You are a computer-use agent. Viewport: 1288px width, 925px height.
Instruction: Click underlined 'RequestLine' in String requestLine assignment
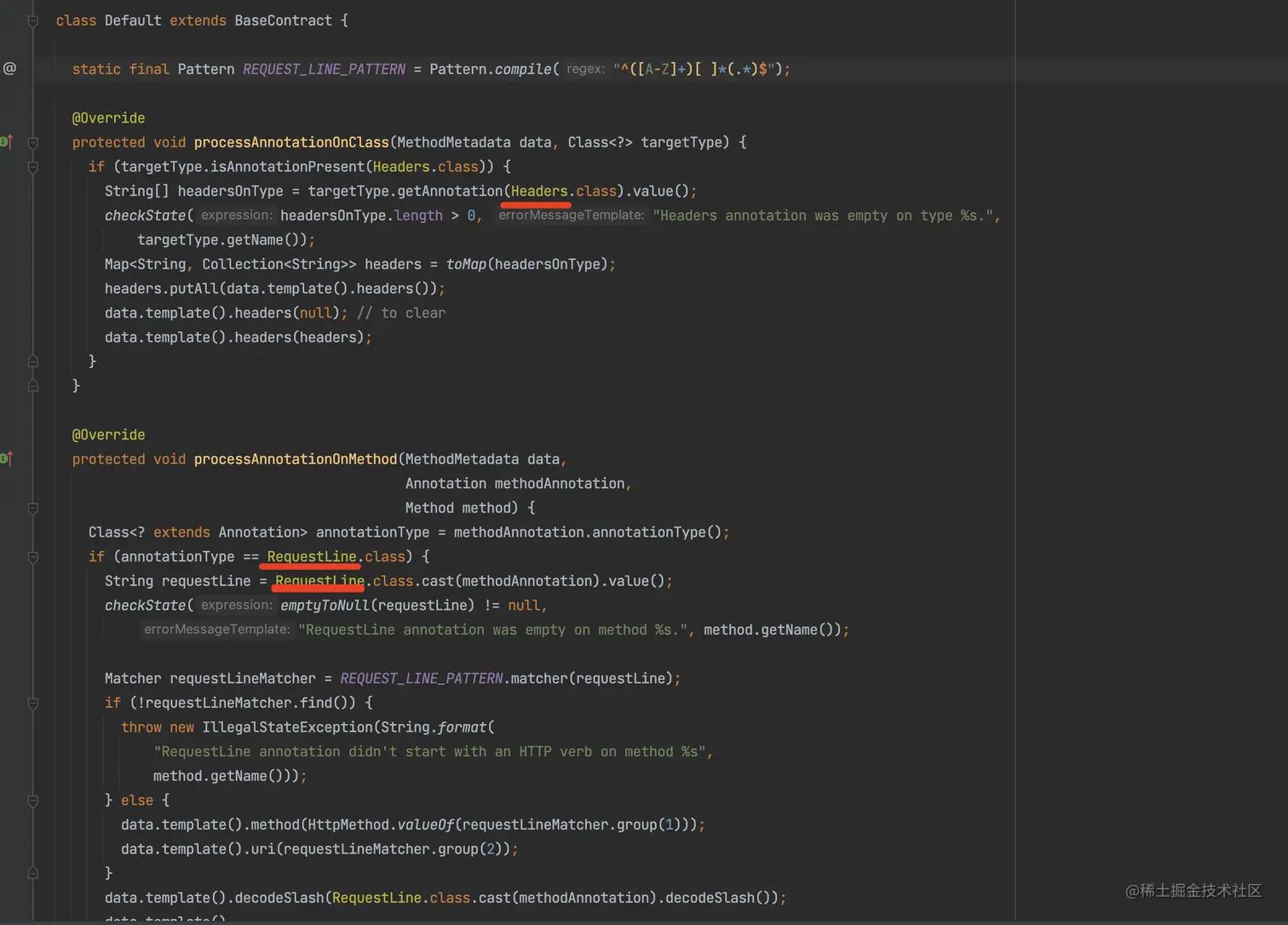click(x=319, y=581)
